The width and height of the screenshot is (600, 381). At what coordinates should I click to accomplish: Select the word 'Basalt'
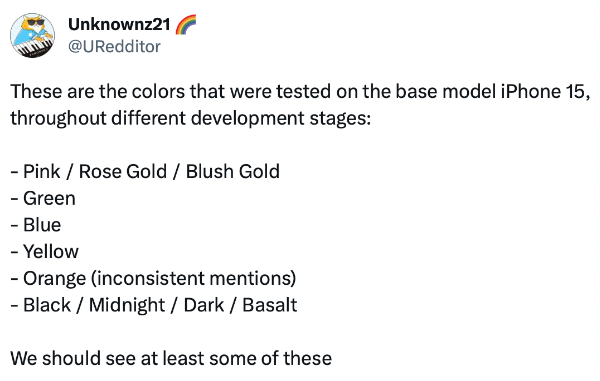pos(269,305)
